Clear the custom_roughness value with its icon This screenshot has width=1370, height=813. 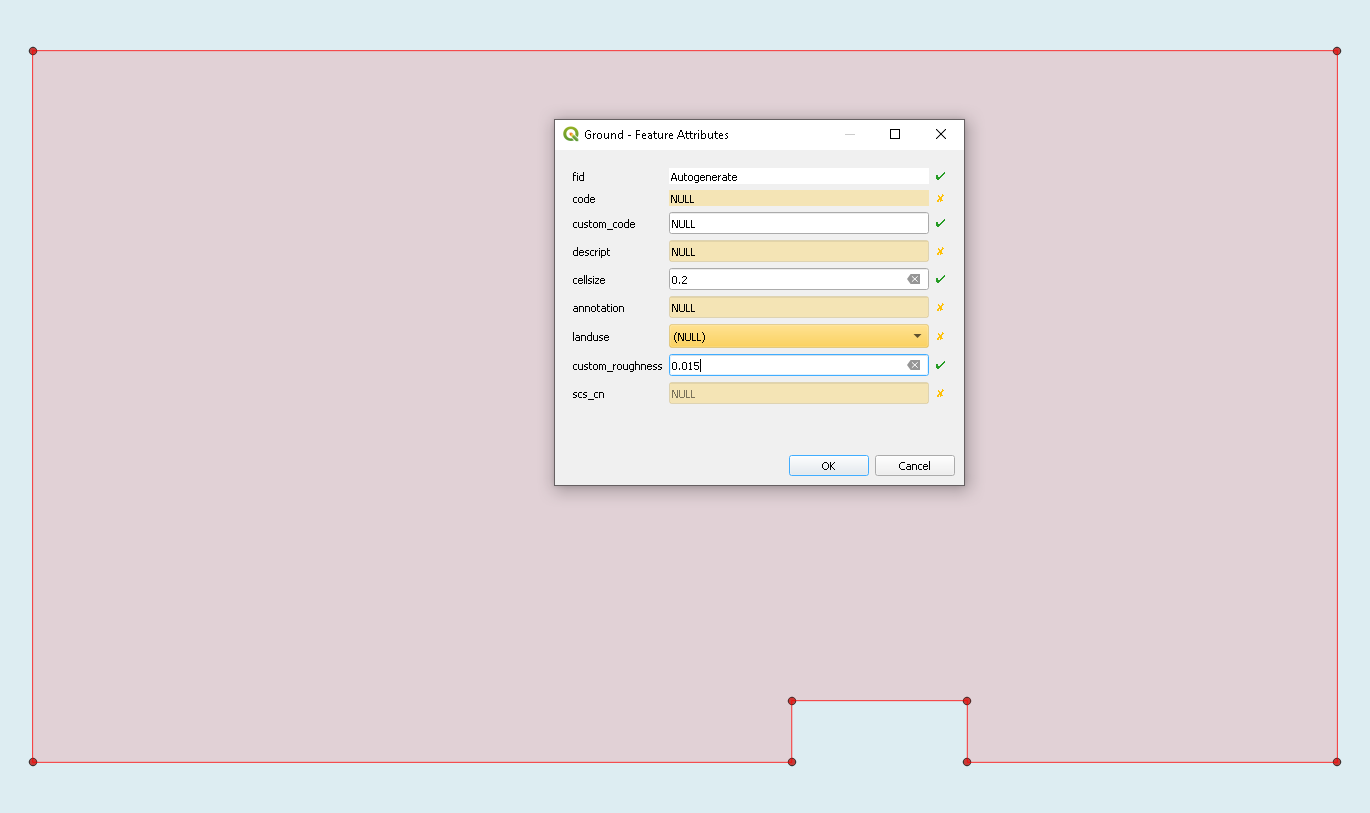913,366
